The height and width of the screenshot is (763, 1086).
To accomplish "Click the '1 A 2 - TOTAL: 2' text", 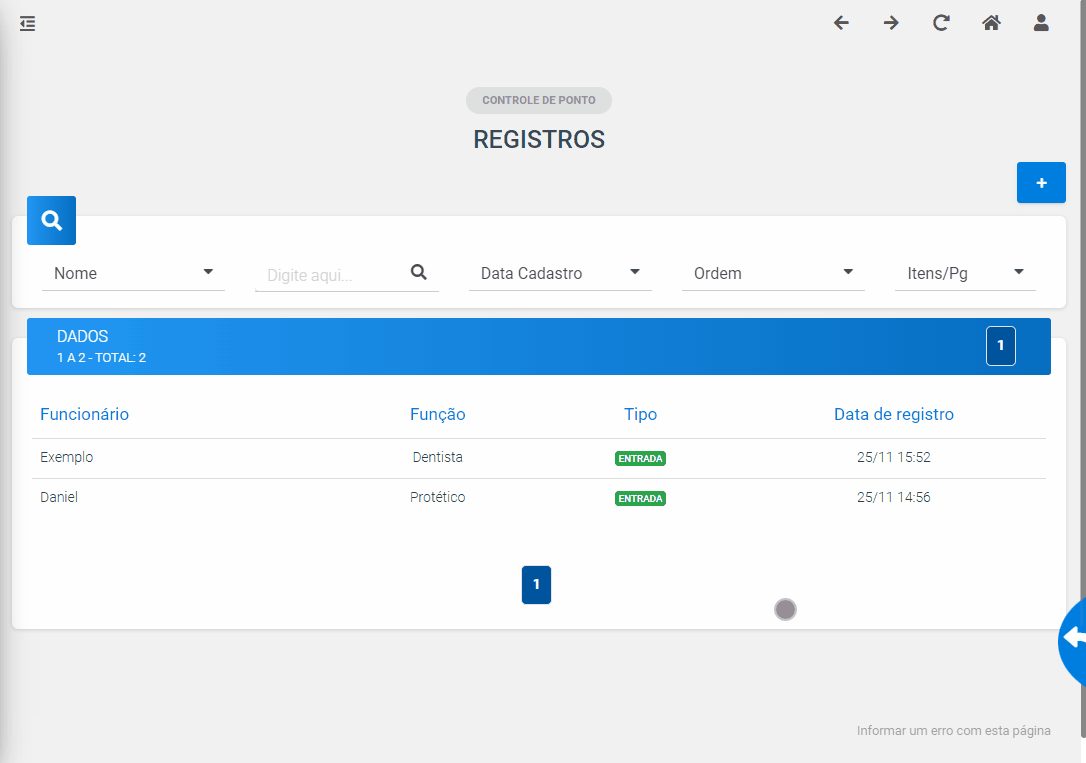I will 101,358.
